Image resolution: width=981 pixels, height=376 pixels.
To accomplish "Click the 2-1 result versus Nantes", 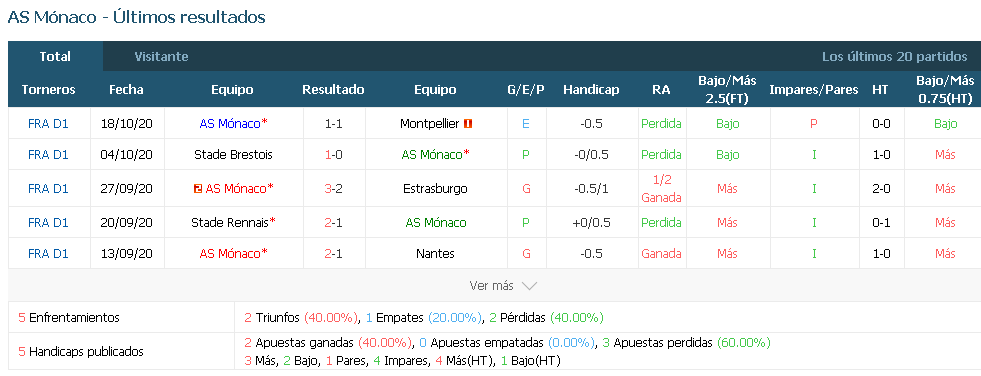I will point(333,253).
